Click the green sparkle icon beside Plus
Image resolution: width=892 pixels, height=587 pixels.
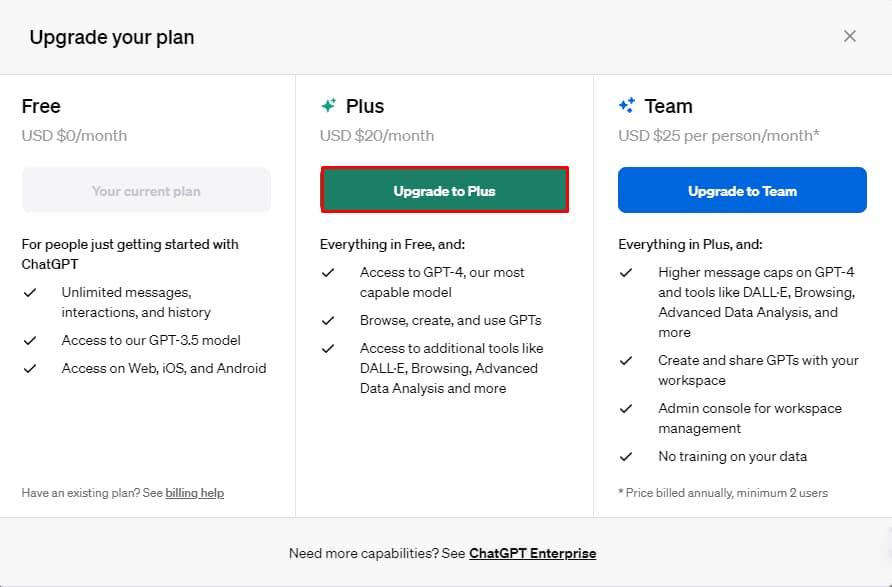(x=328, y=106)
